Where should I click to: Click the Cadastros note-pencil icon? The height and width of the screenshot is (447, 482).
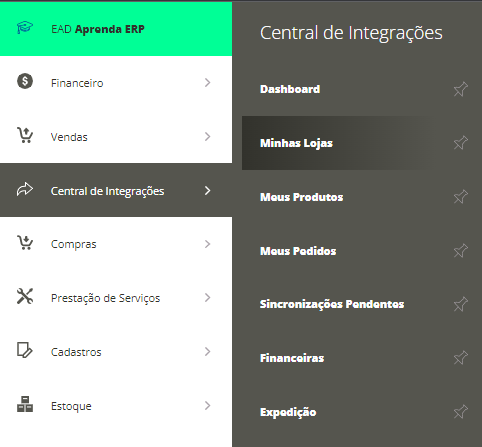point(25,350)
